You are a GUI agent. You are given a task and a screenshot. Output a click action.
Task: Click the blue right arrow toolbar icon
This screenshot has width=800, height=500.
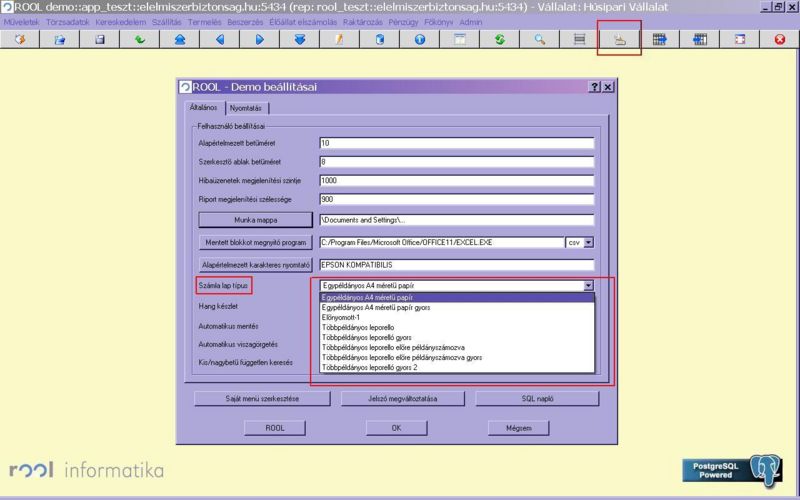[259, 39]
